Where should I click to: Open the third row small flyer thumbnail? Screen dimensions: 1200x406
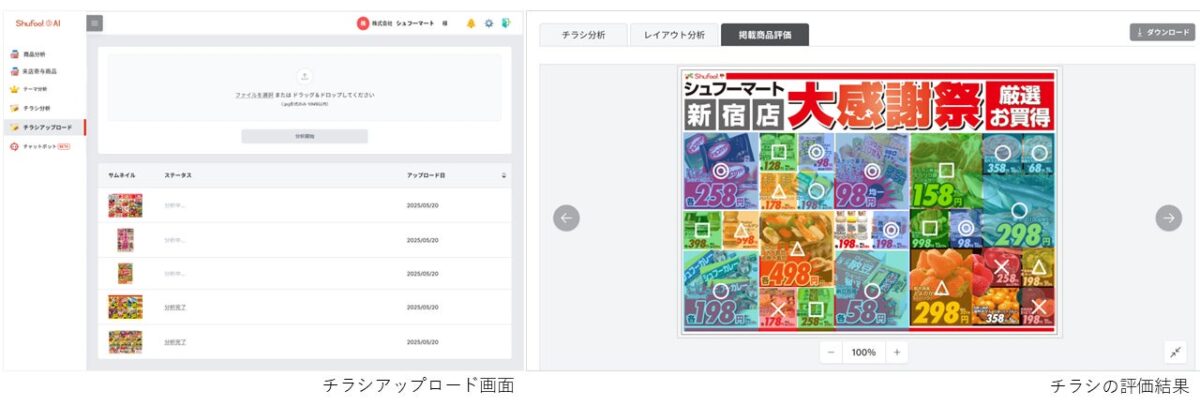click(125, 274)
